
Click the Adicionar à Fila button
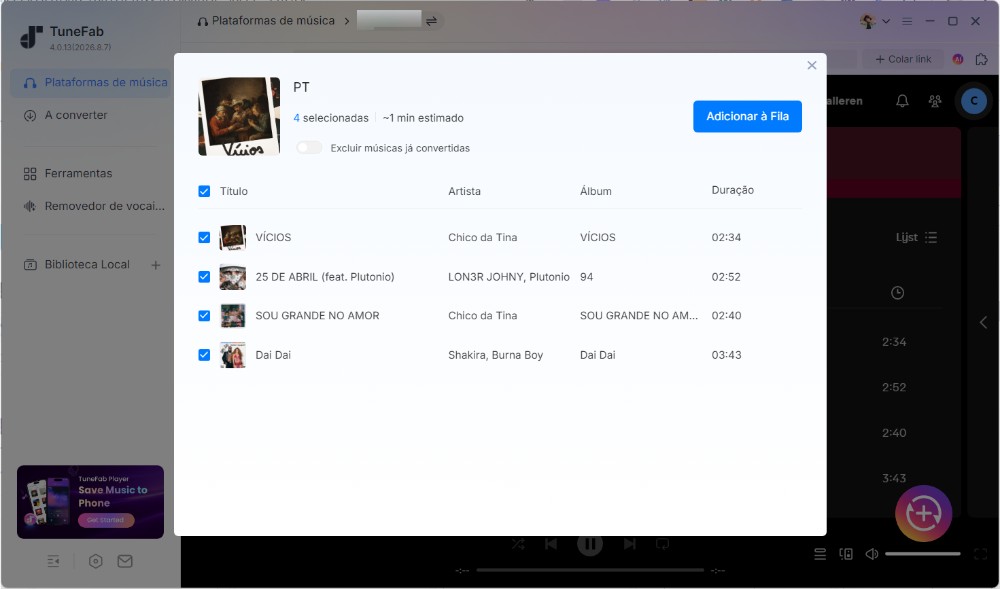tap(747, 117)
